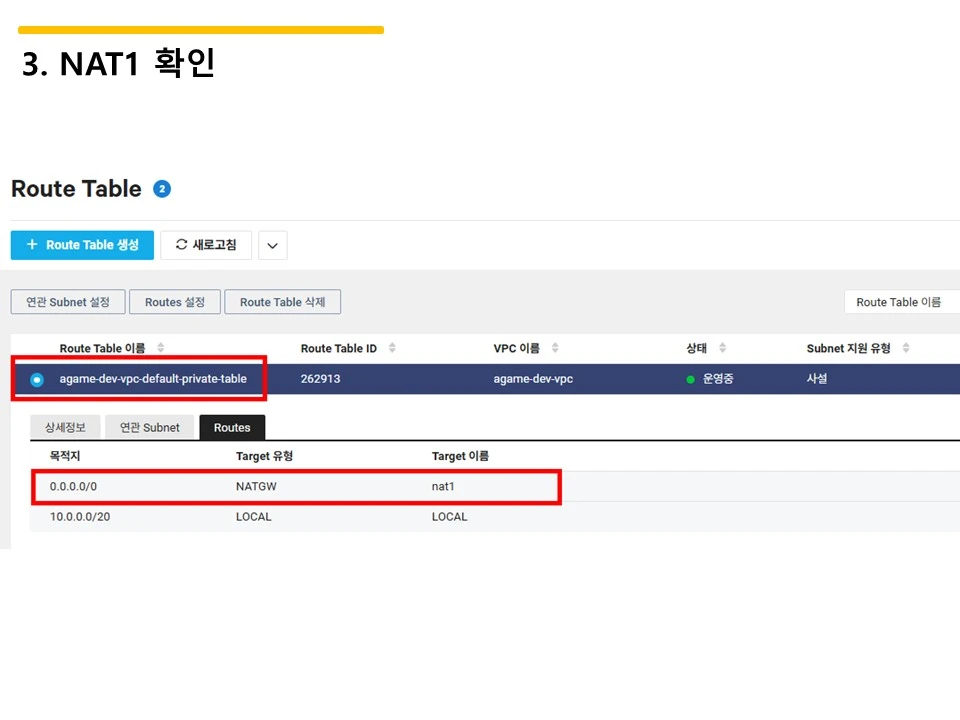Screen dimensions: 960x720
Task: Click the blue info badge beside Route Table heading
Action: pyautogui.click(x=161, y=188)
